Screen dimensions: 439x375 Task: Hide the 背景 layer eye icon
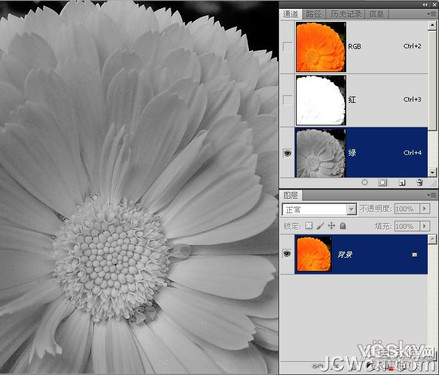pyautogui.click(x=287, y=254)
